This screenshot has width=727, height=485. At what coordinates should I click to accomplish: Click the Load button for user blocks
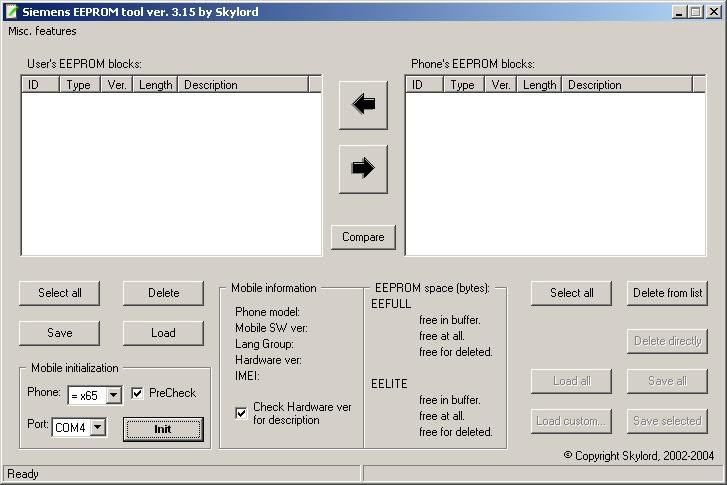[163, 333]
